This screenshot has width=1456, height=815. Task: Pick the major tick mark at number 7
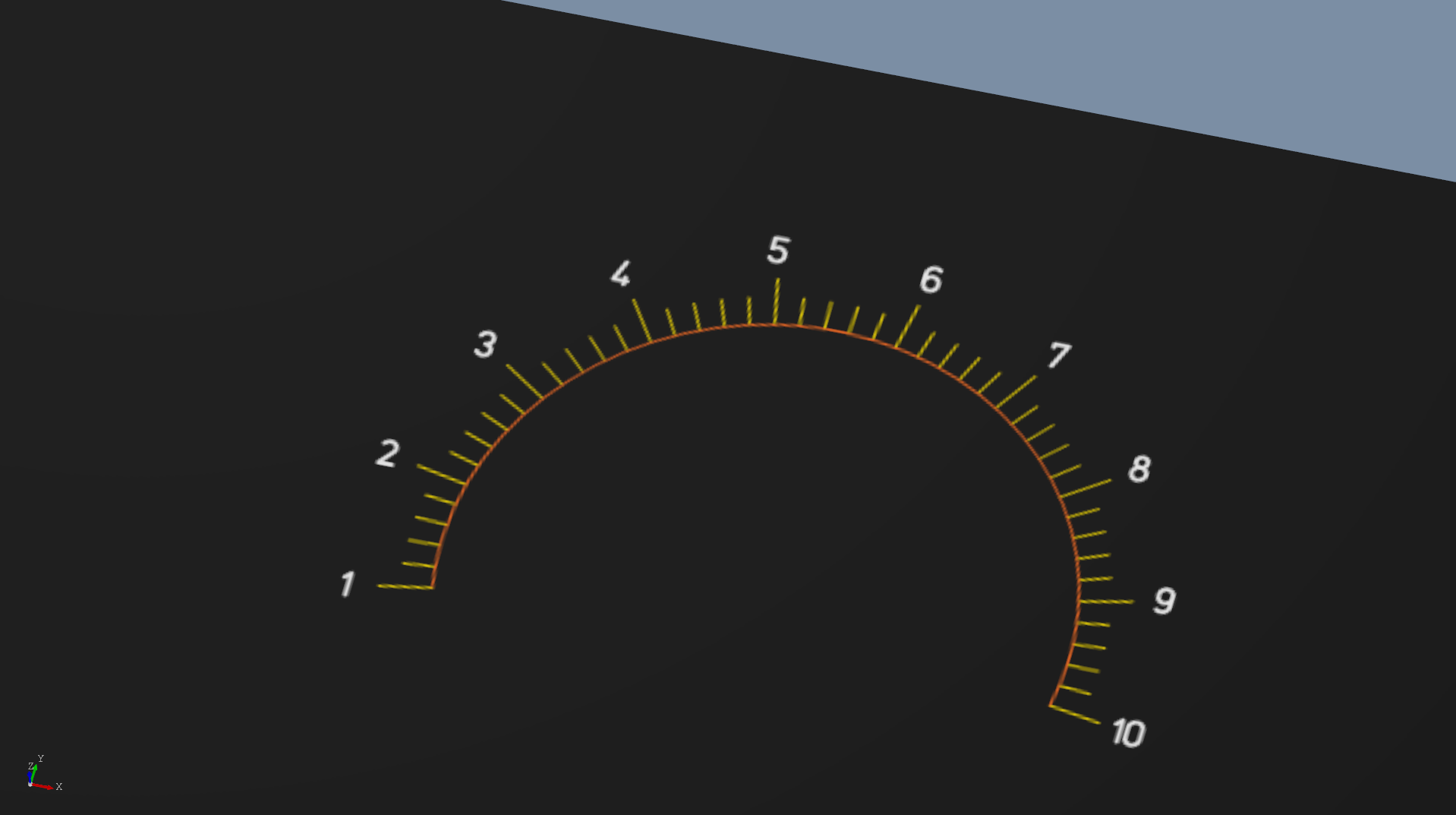click(x=1016, y=392)
